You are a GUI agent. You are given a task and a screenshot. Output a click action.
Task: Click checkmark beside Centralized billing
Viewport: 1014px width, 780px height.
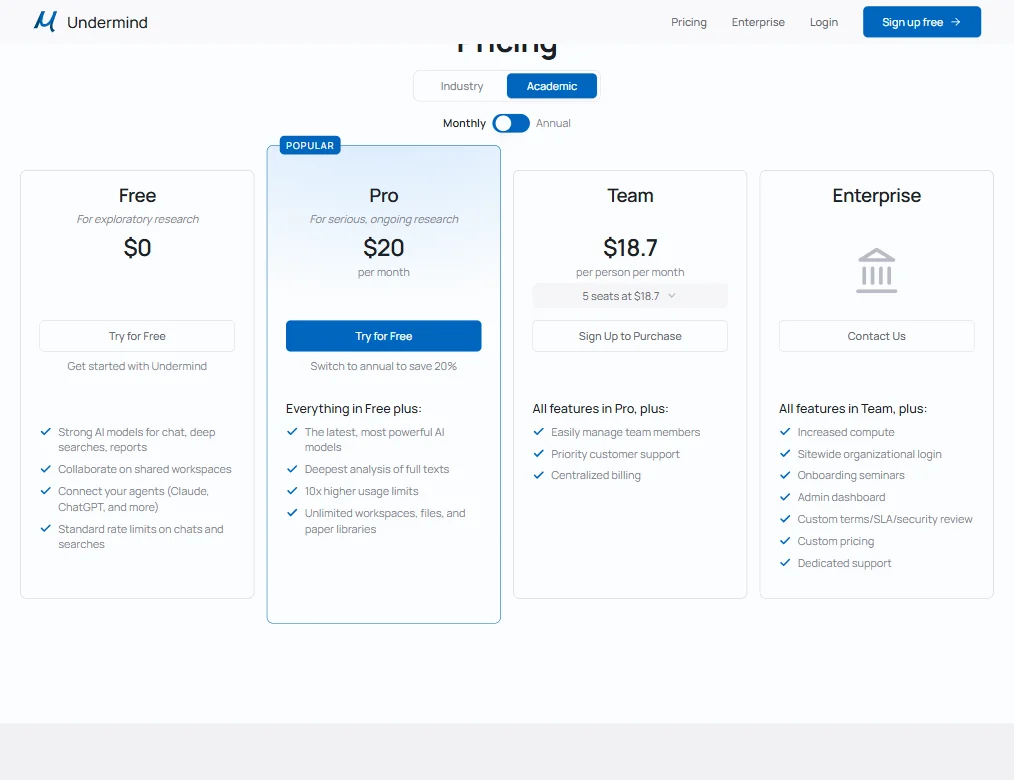pyautogui.click(x=539, y=475)
